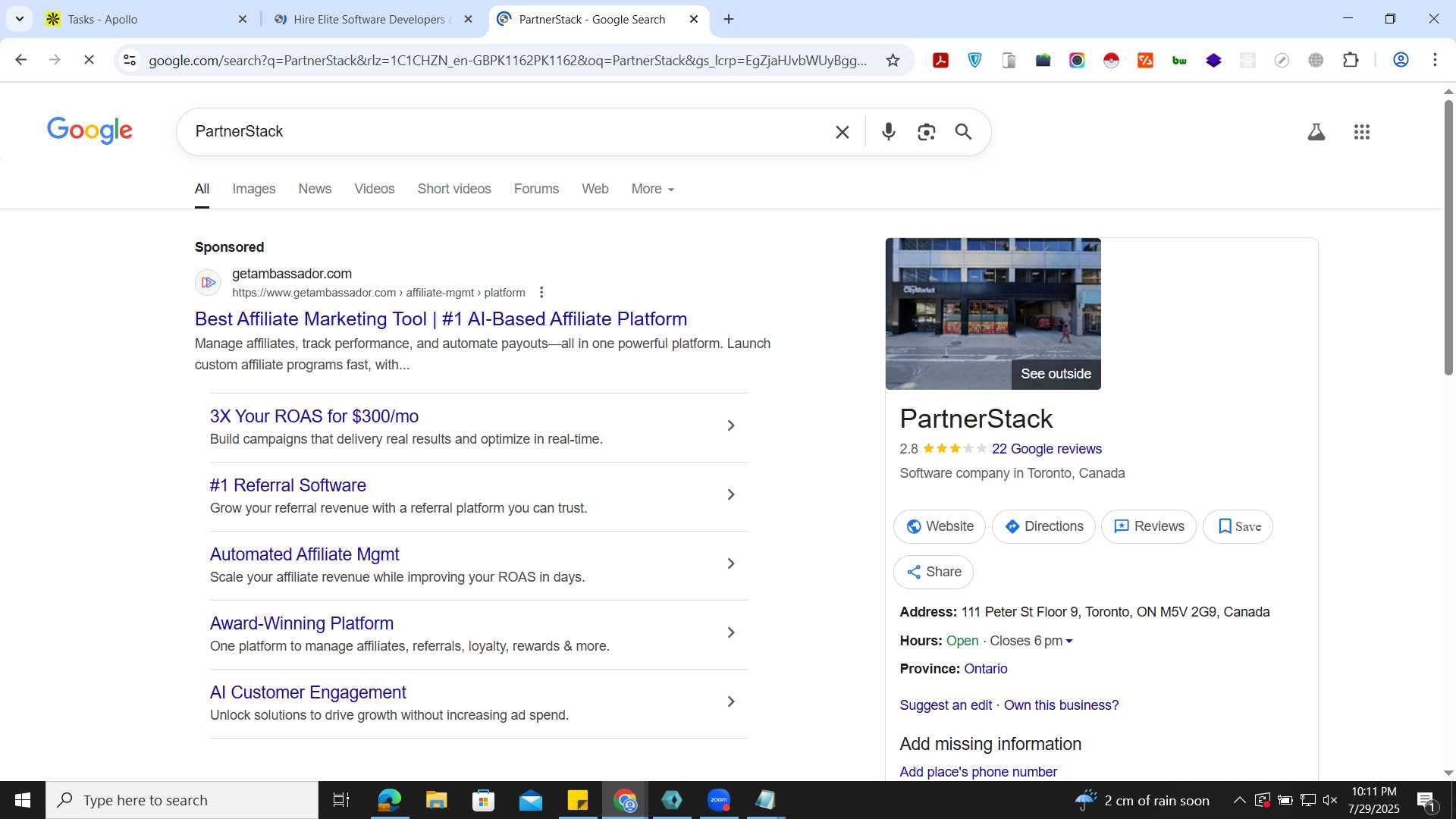Get Directions to PartnerStack

[x=1043, y=527]
